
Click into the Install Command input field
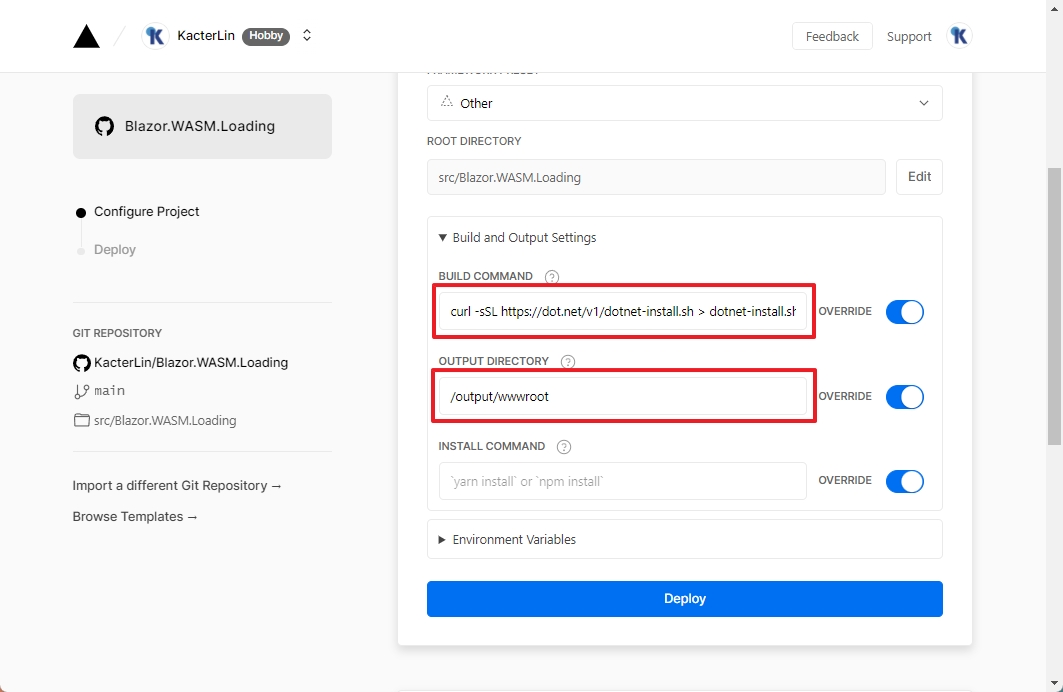[622, 481]
